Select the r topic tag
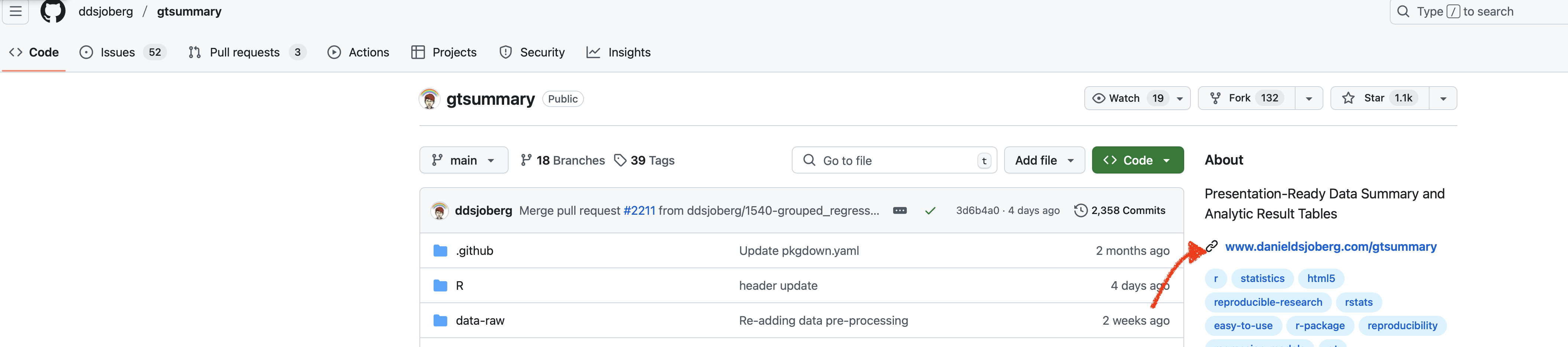Screen dimensions: 1568x347 point(1216,279)
